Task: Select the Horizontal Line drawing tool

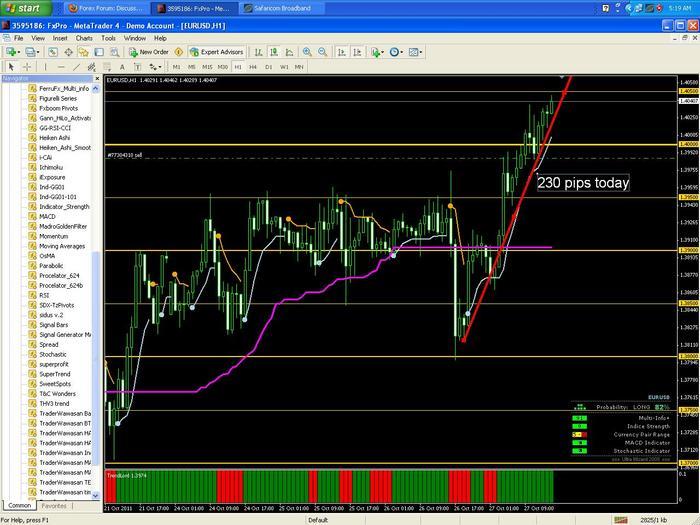Action: [x=61, y=67]
